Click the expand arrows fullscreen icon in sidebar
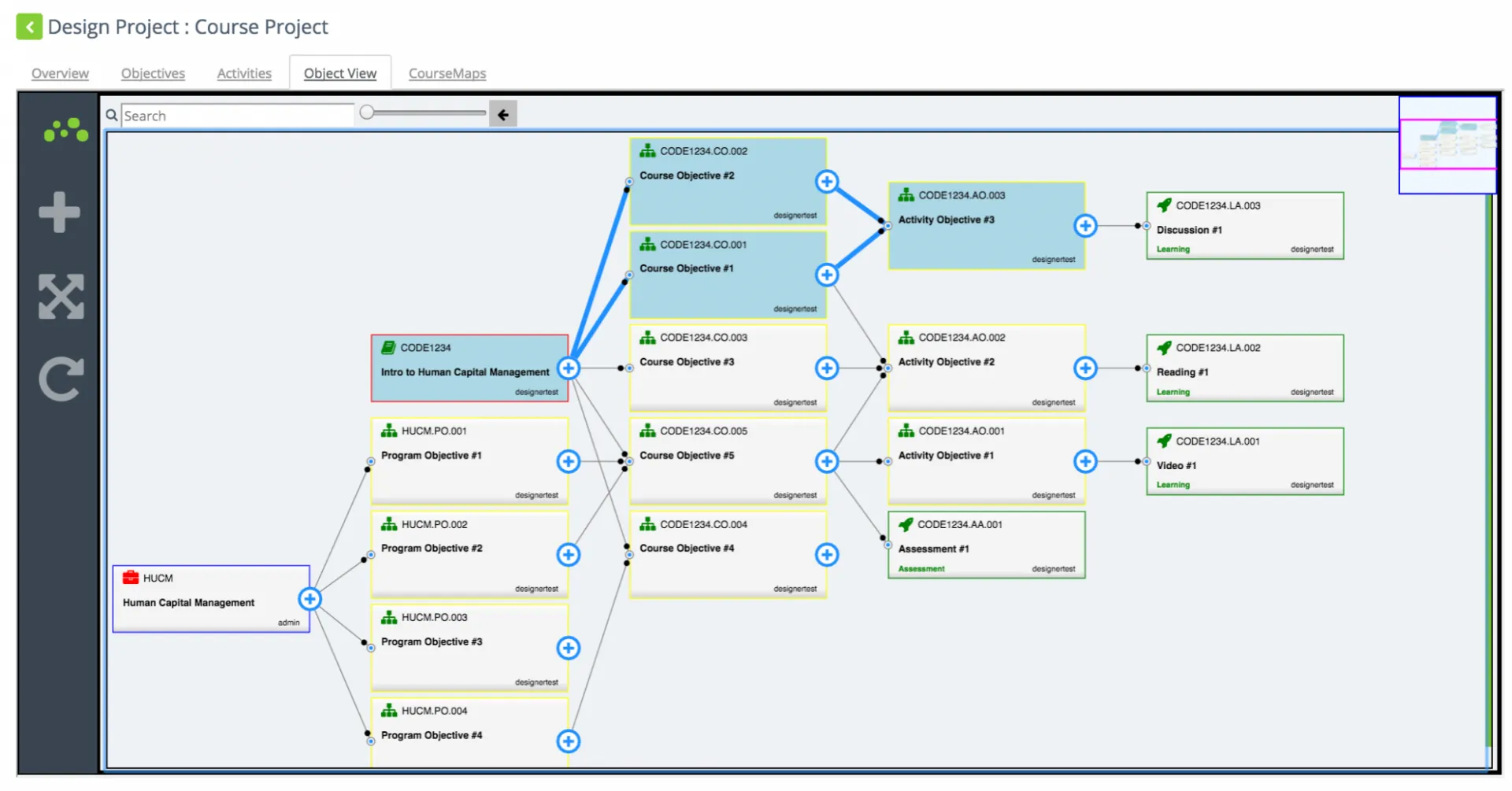 [x=61, y=297]
